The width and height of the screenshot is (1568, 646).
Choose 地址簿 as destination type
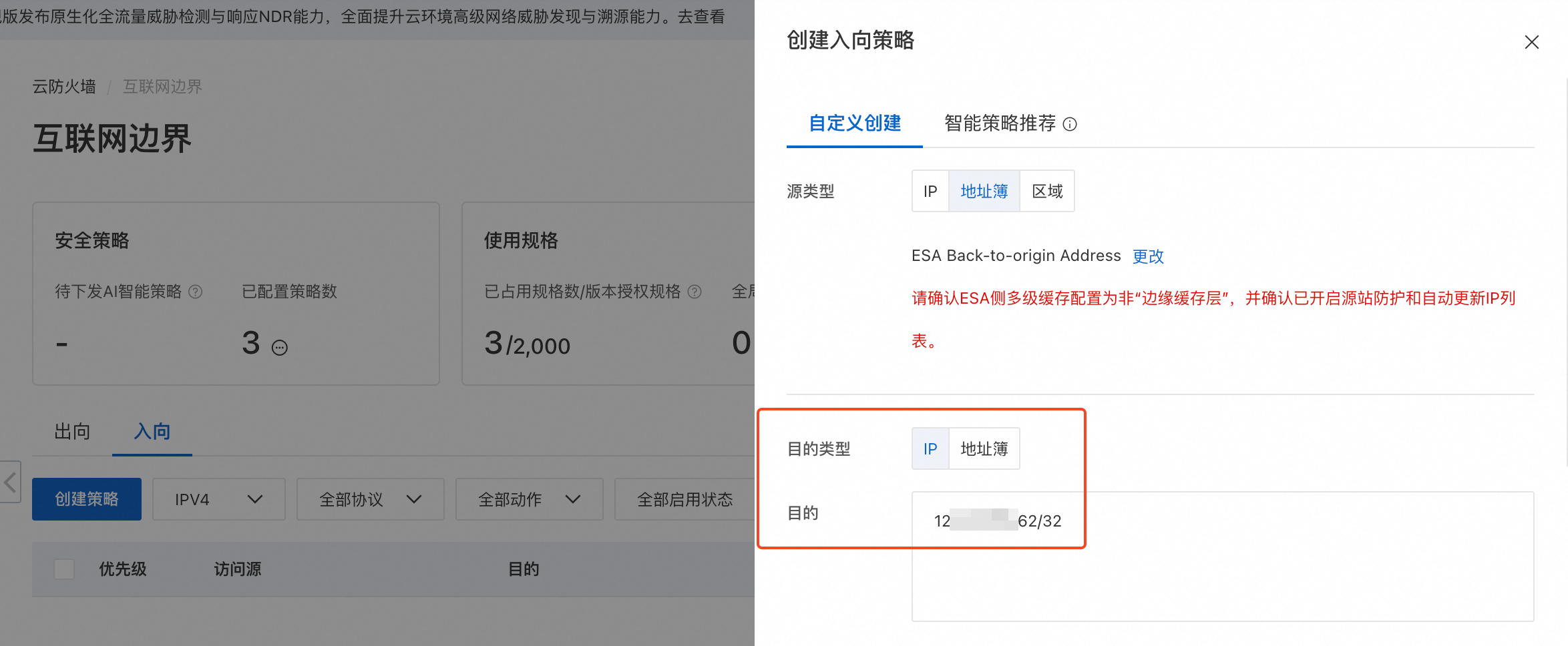click(984, 449)
